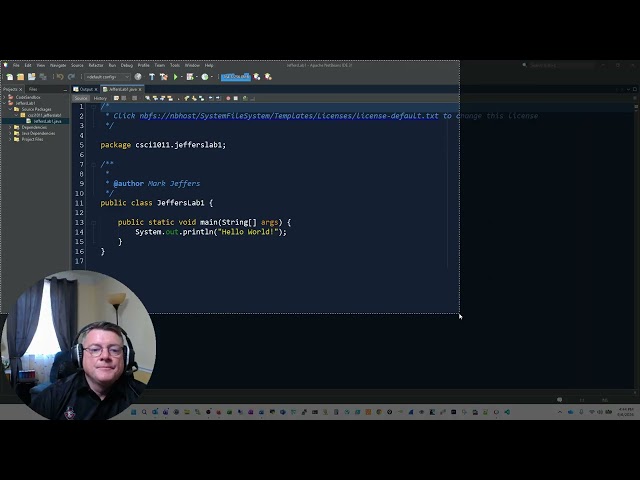Expand the Dependencies node
Image resolution: width=640 pixels, height=480 pixels.
tap(10, 127)
